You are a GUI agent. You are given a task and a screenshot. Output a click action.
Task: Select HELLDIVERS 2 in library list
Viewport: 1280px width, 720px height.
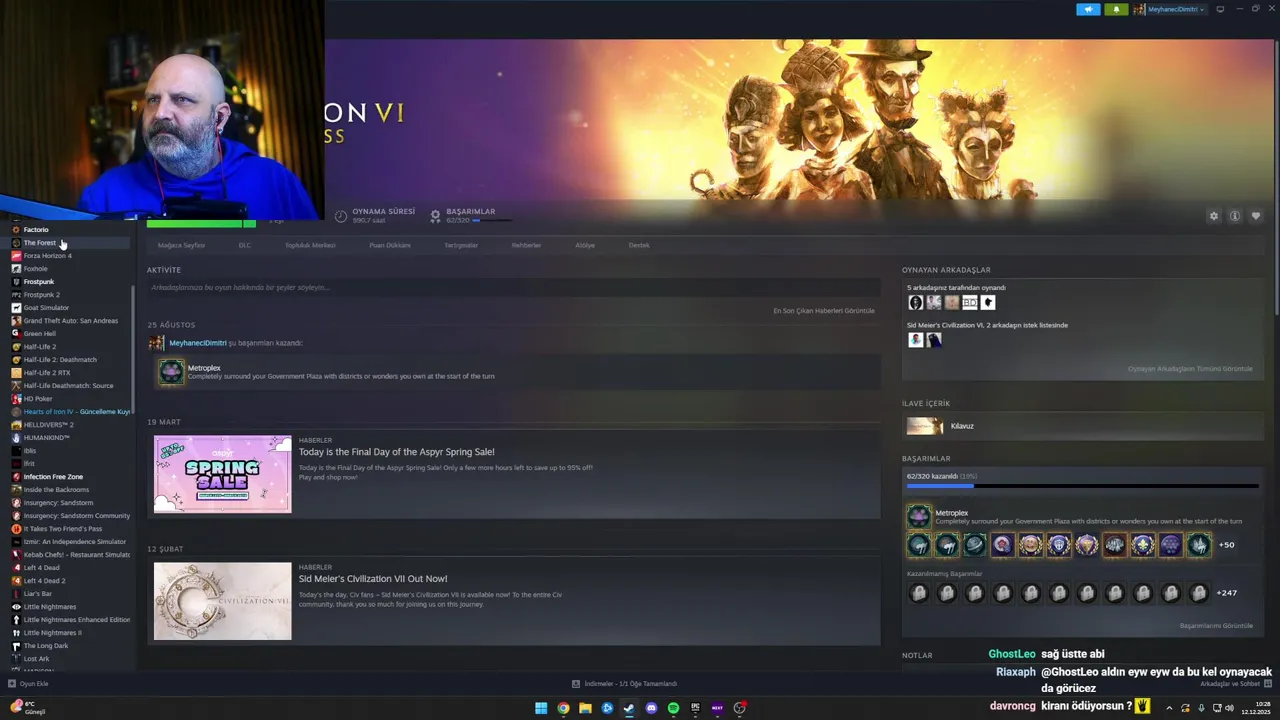pyautogui.click(x=49, y=425)
